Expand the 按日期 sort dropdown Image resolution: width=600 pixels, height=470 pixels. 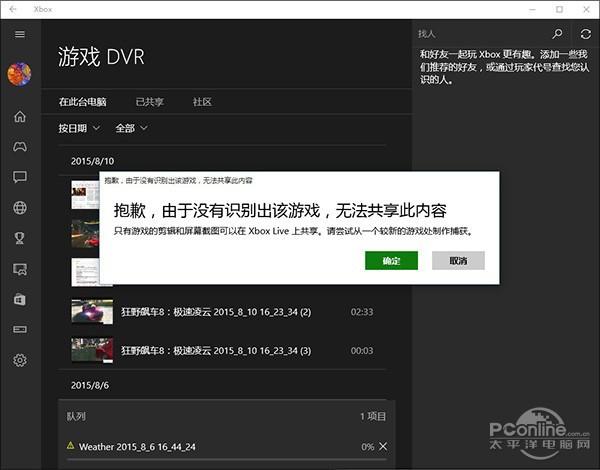coord(79,128)
